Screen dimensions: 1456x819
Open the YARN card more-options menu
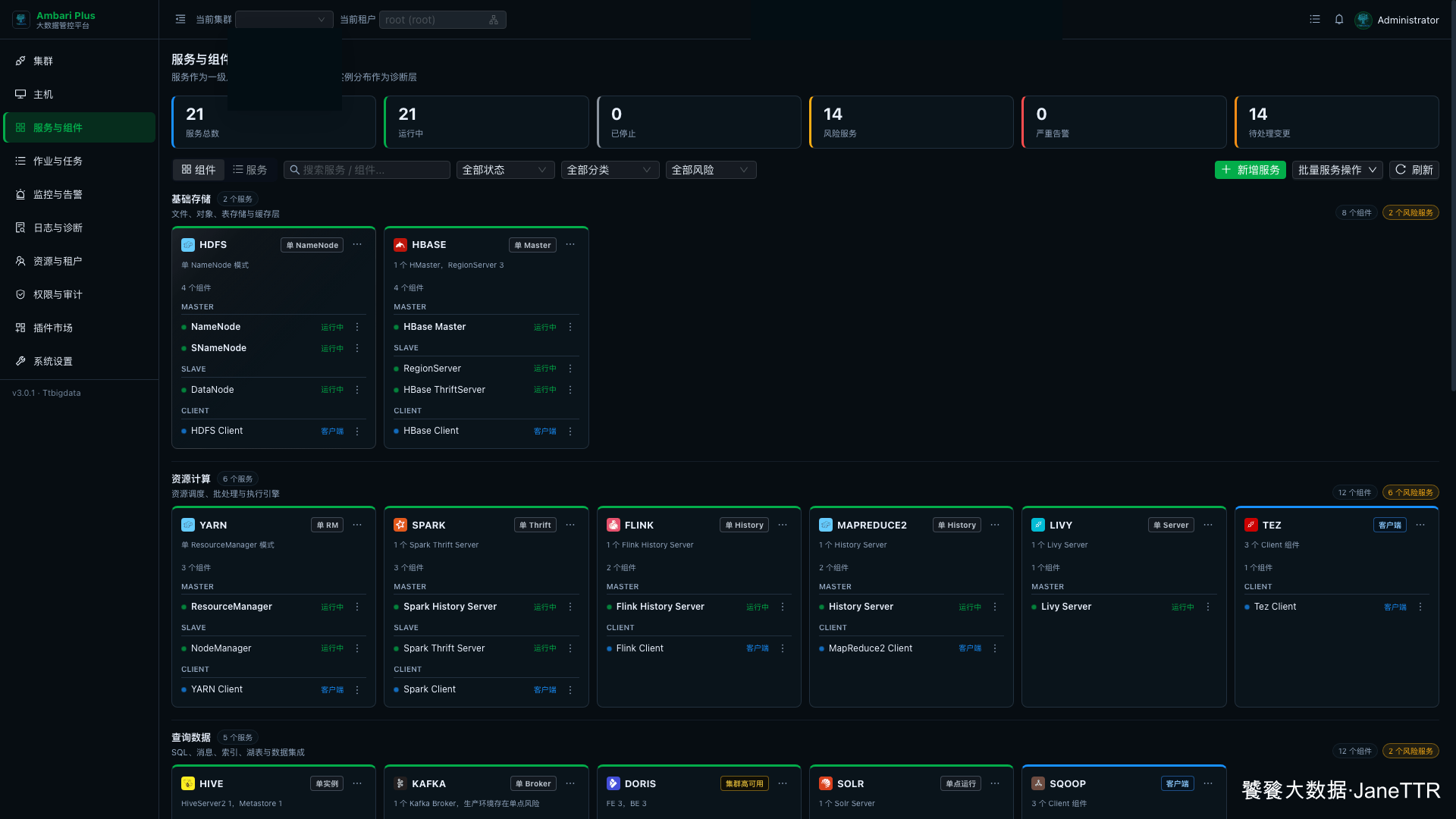pyautogui.click(x=357, y=525)
